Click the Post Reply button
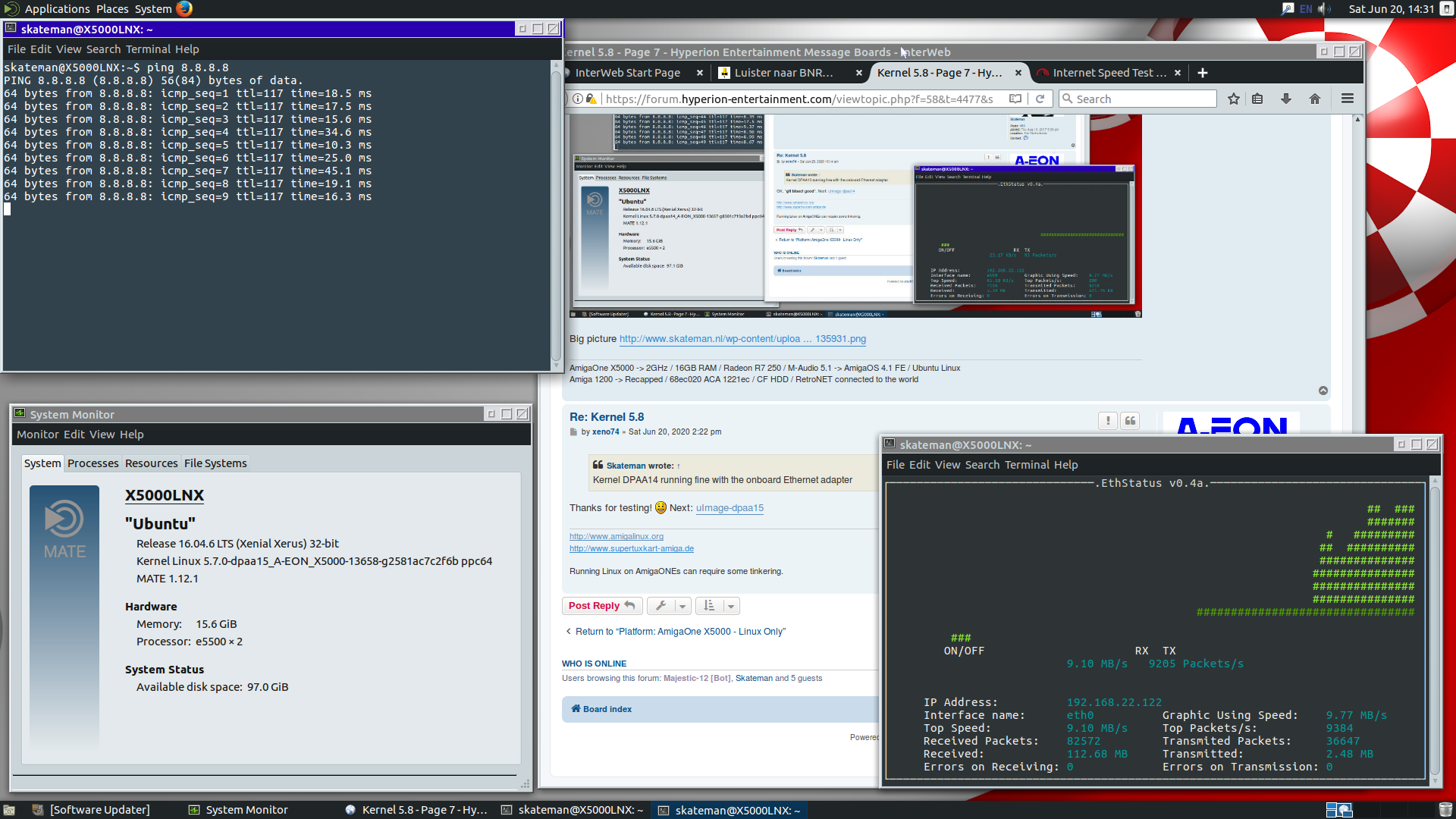Screen dimensions: 1456x819 601,606
